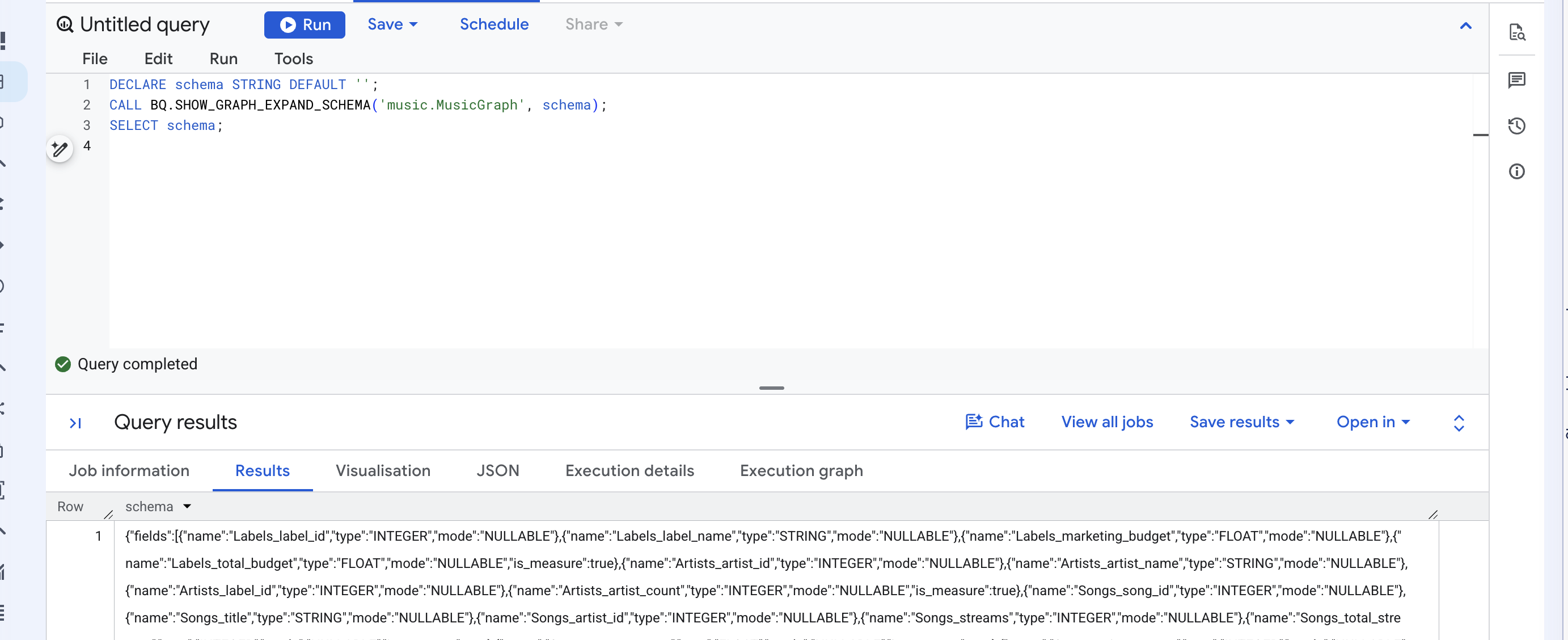This screenshot has width=1568, height=640.
Task: Open the Edit menu
Action: click(x=158, y=58)
